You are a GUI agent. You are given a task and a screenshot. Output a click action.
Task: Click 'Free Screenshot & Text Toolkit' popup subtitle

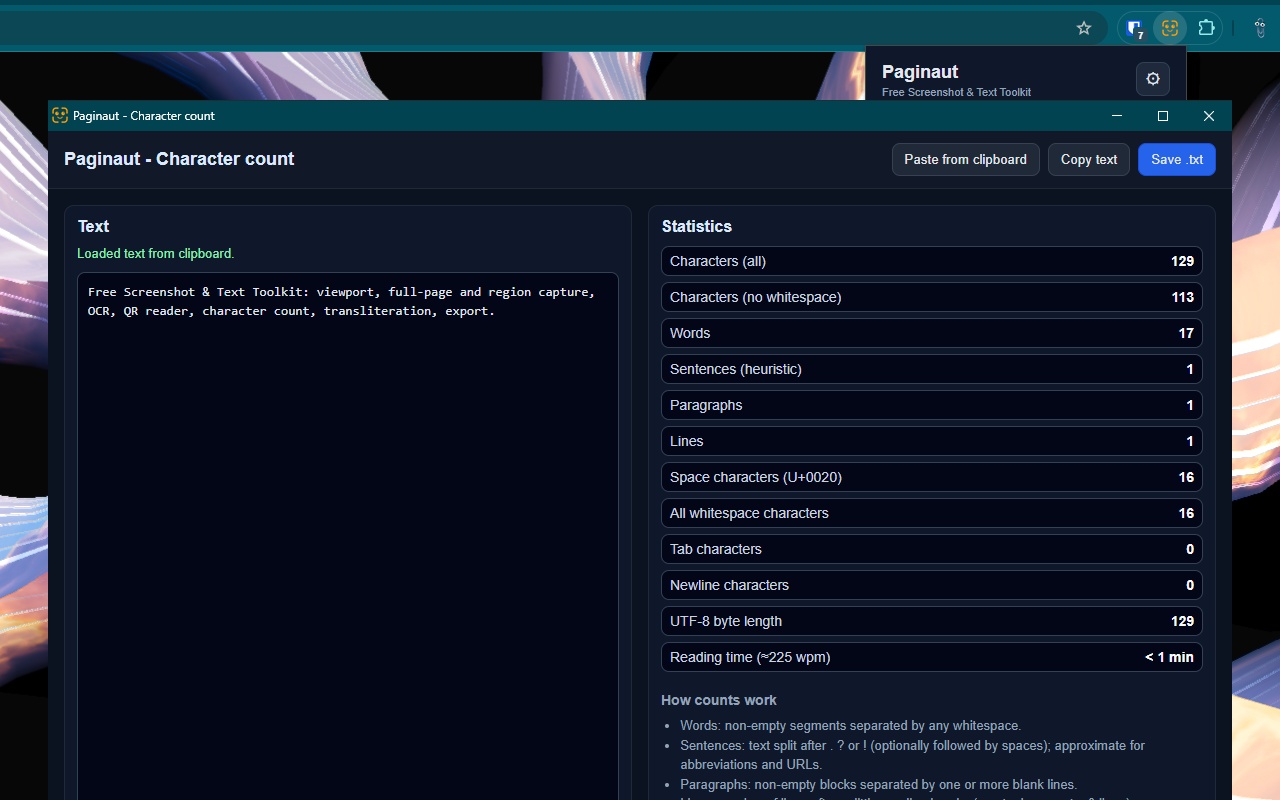[x=956, y=92]
